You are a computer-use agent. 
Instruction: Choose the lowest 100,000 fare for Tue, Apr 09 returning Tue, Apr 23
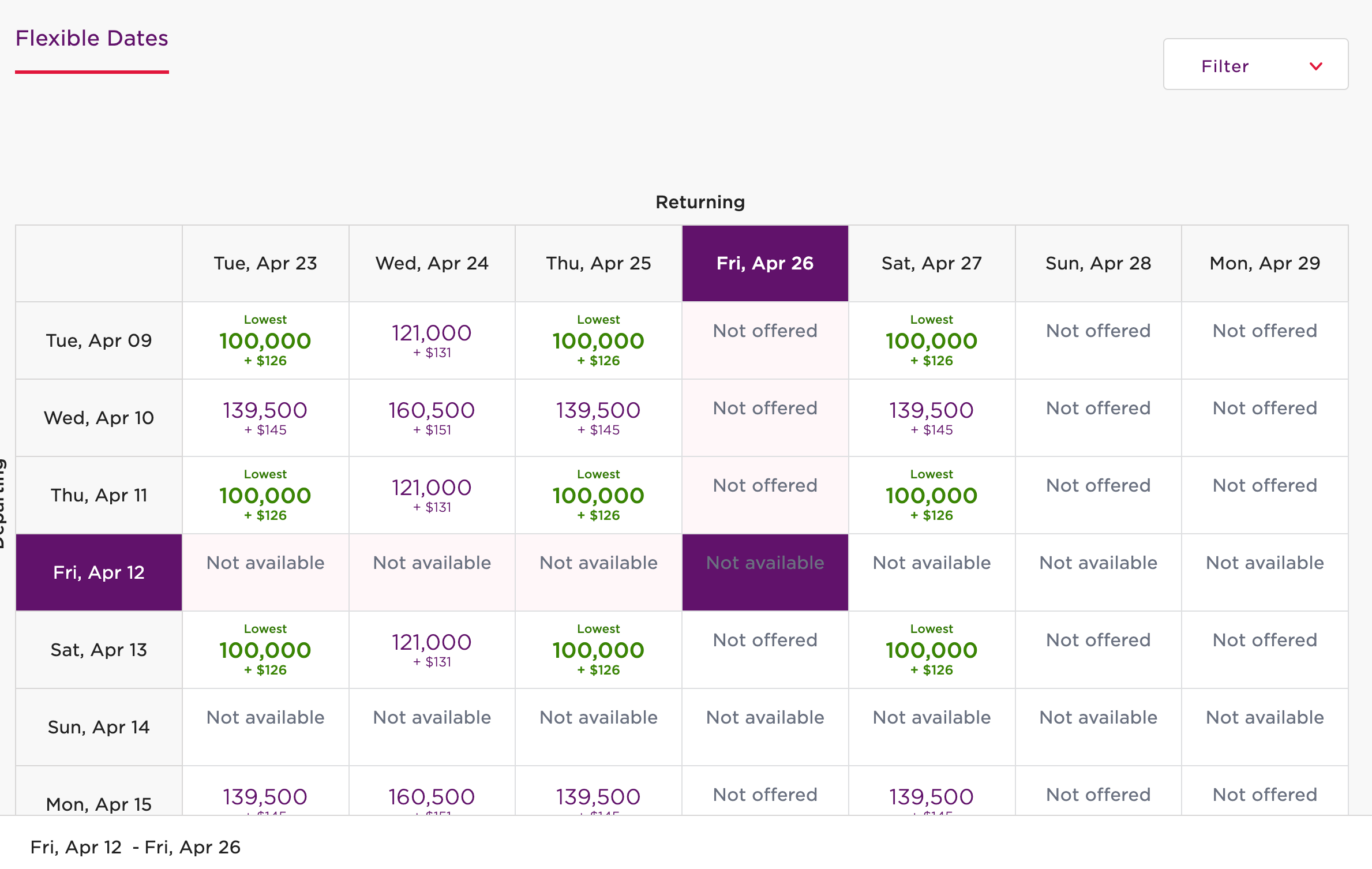265,340
